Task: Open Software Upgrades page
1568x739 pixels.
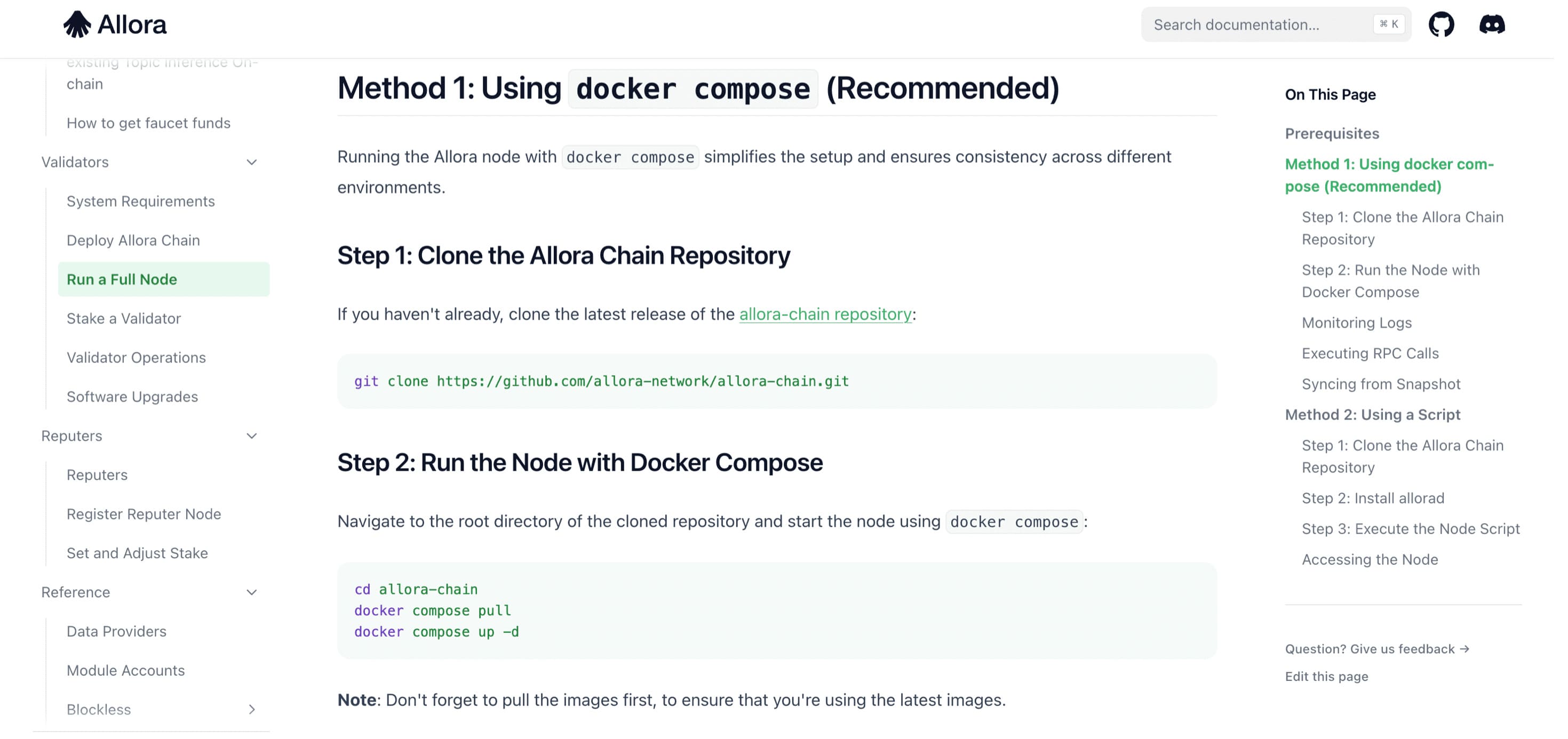Action: pyautogui.click(x=132, y=397)
